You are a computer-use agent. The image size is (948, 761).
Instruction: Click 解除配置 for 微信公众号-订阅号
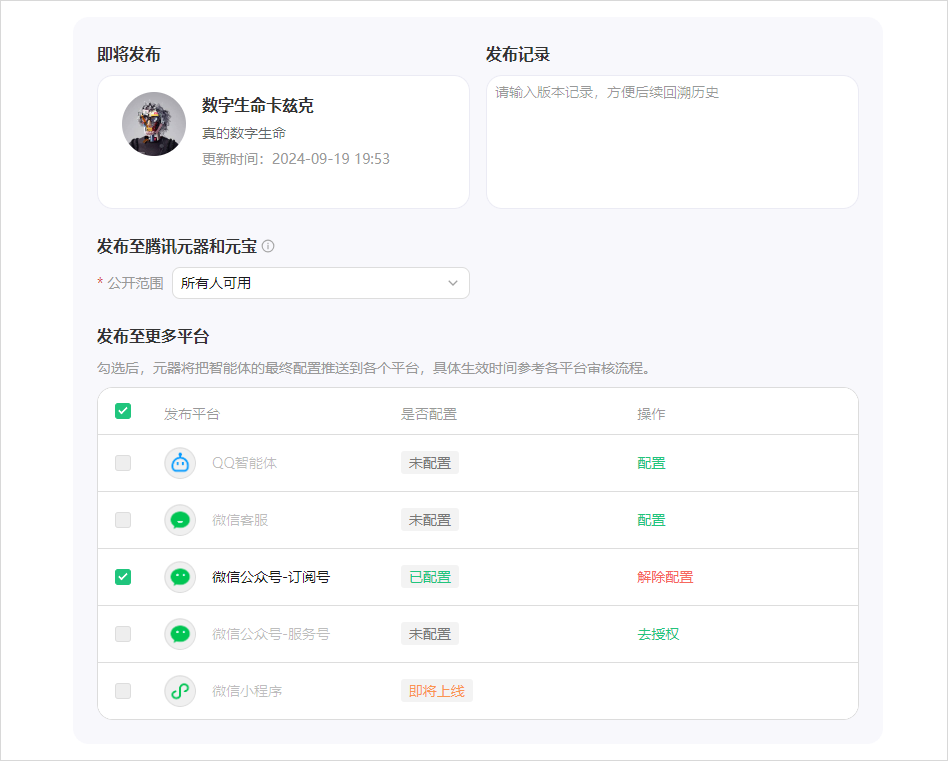pos(665,577)
